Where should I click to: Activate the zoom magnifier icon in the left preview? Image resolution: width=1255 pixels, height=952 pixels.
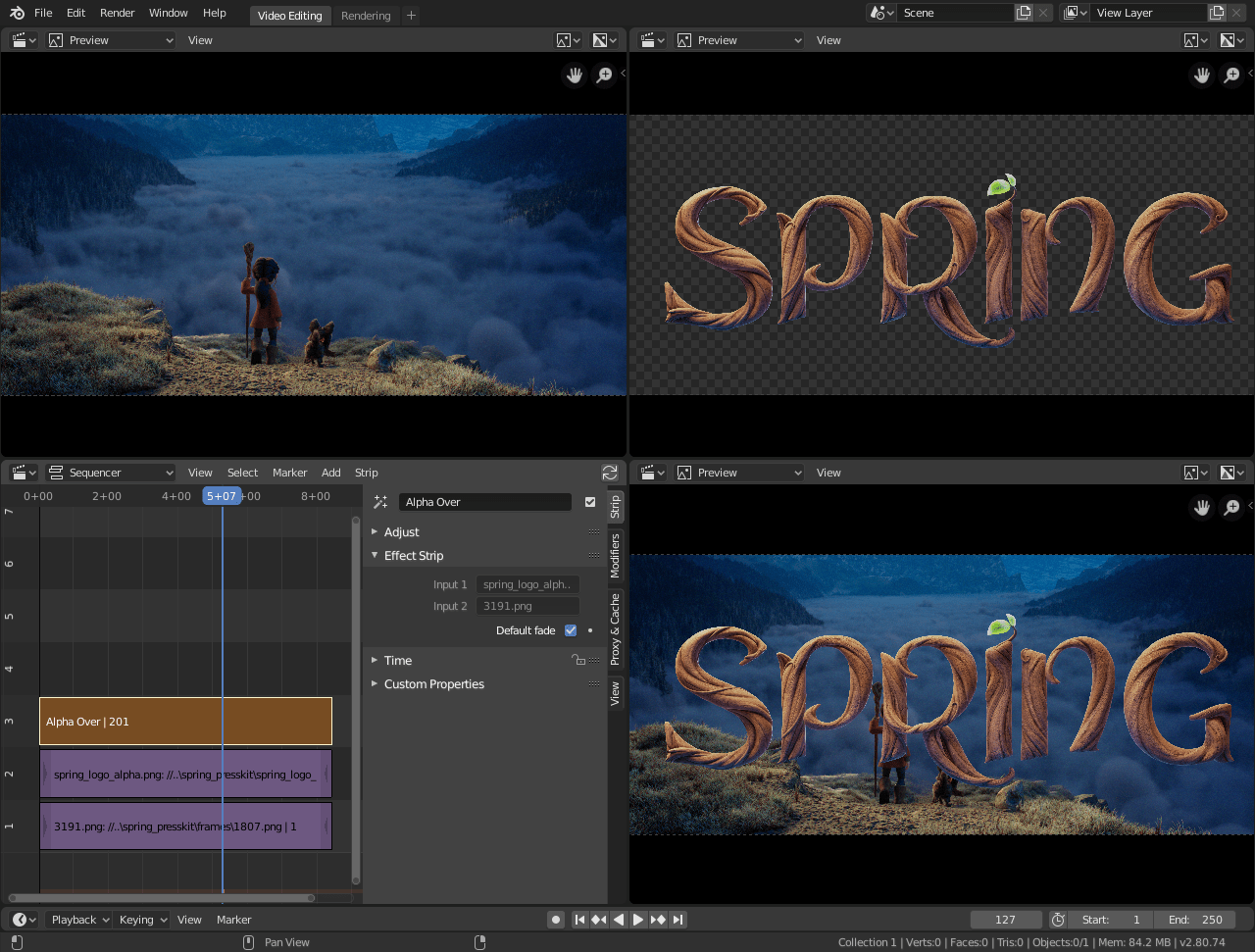pyautogui.click(x=604, y=75)
